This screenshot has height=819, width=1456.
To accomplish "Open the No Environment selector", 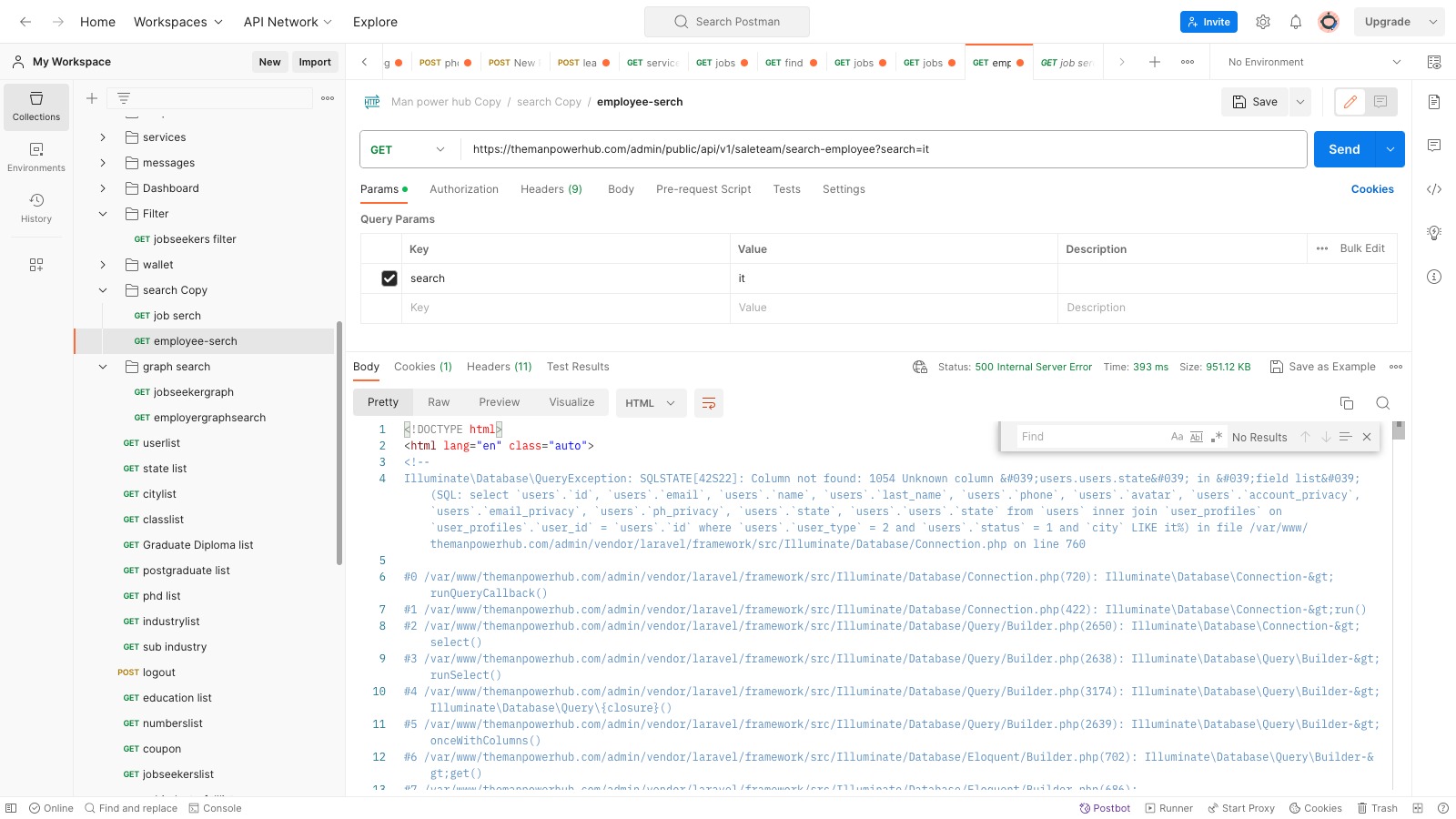I will [x=1313, y=62].
